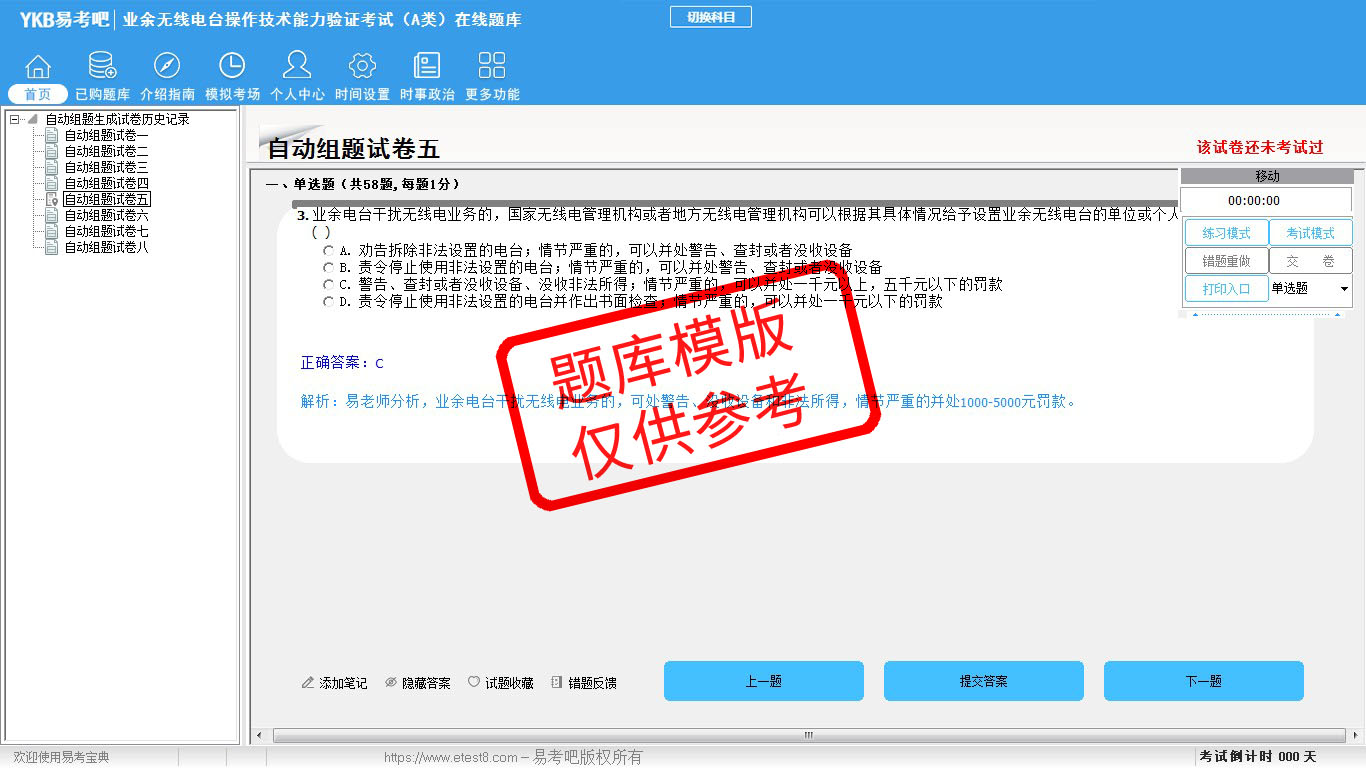Click the horizontal scrollbar at the bottom

[808, 735]
